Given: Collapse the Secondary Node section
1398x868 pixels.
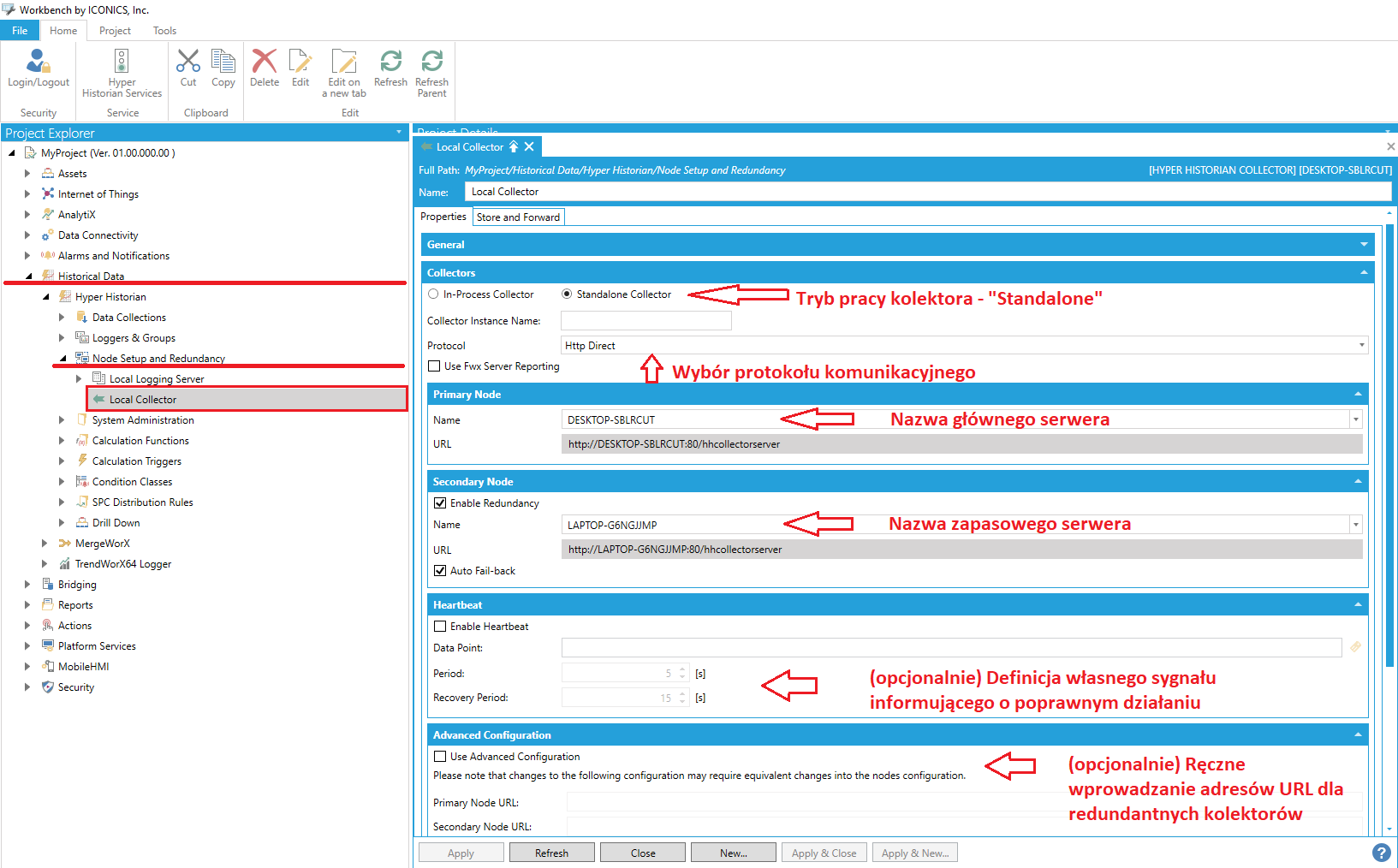Looking at the screenshot, I should click(1359, 481).
